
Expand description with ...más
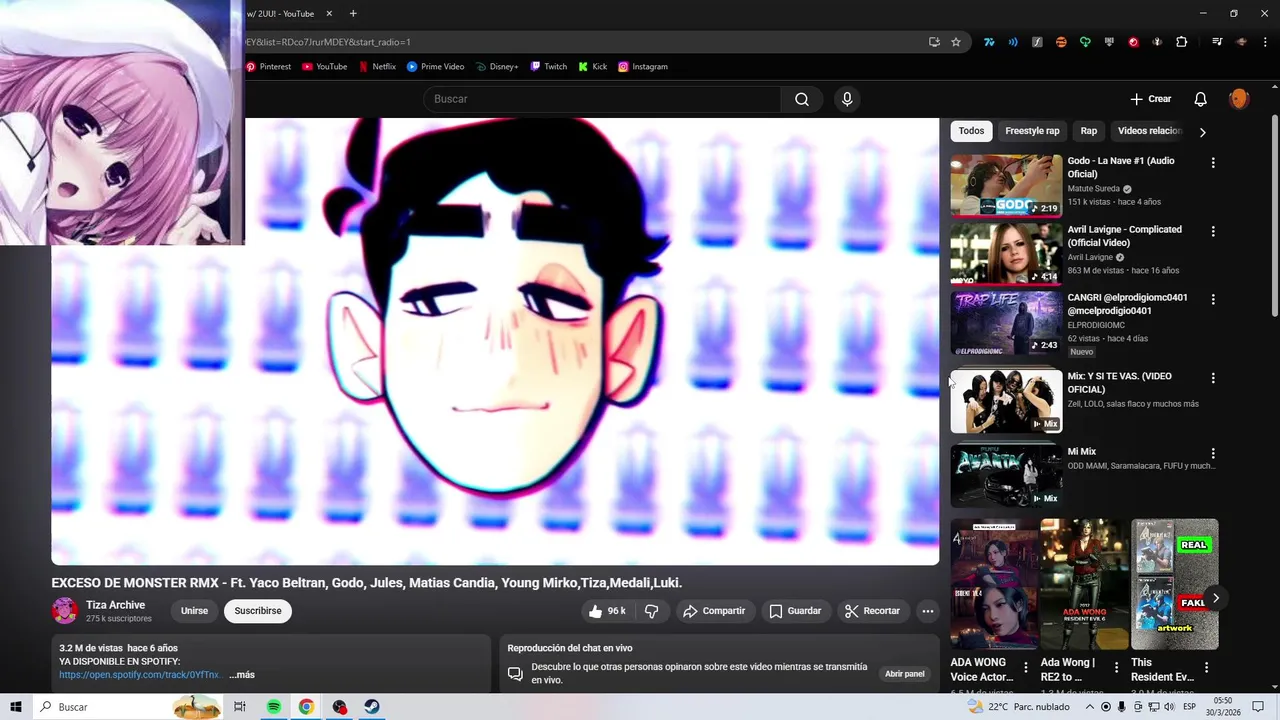click(242, 675)
